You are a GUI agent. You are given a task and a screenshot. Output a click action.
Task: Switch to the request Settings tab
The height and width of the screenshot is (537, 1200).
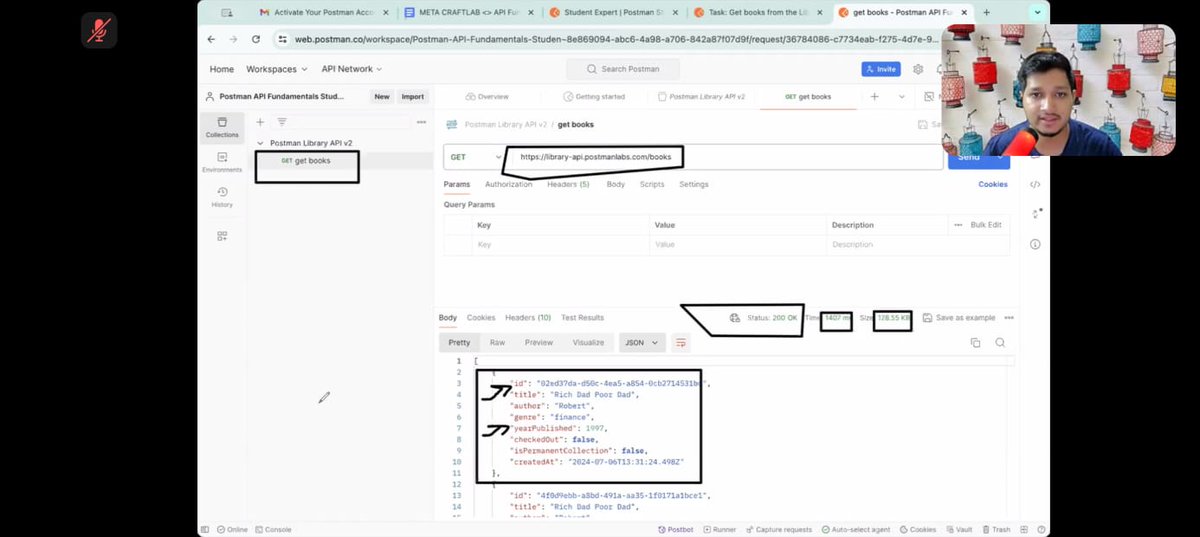tap(694, 184)
